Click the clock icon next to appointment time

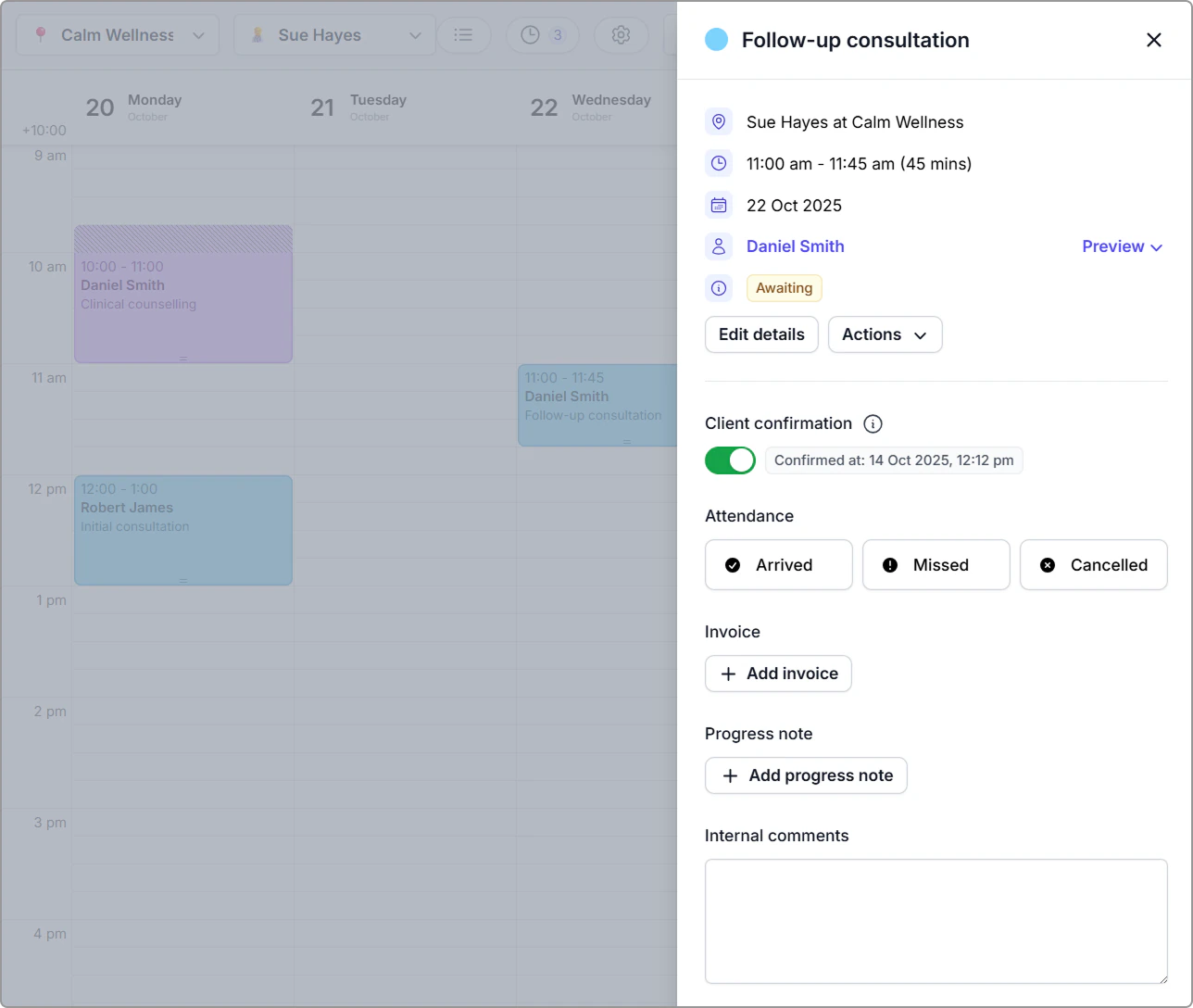point(719,164)
